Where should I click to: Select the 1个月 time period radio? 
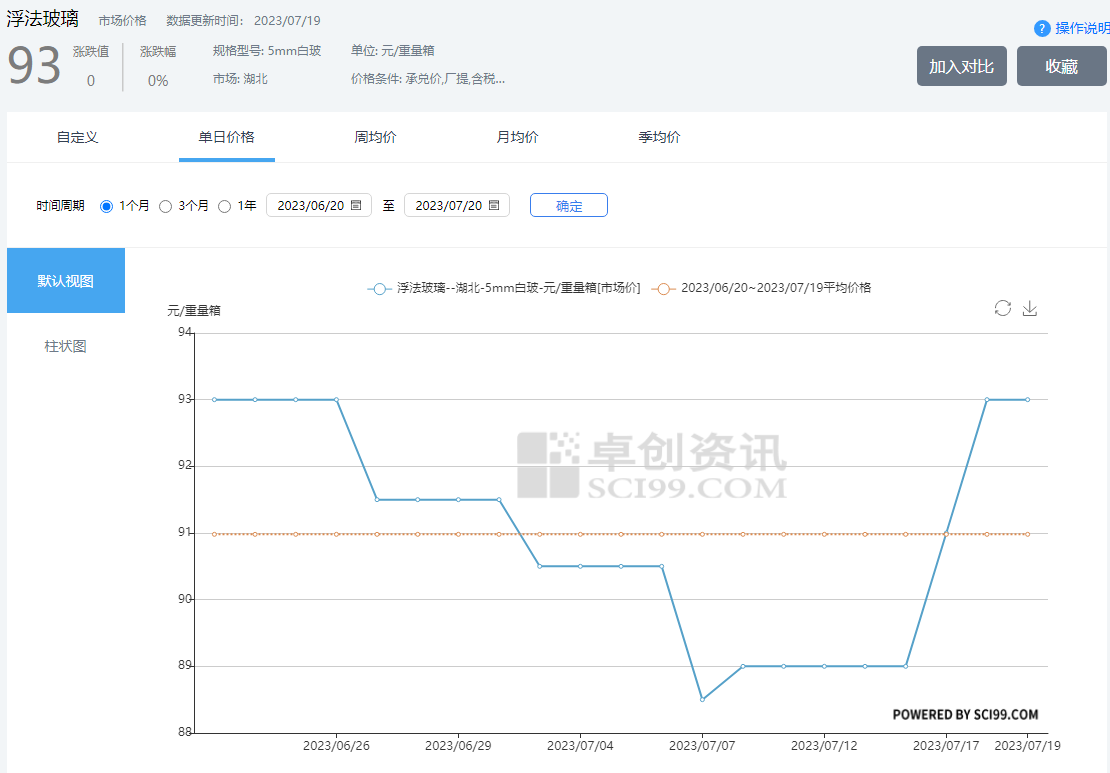(x=107, y=206)
